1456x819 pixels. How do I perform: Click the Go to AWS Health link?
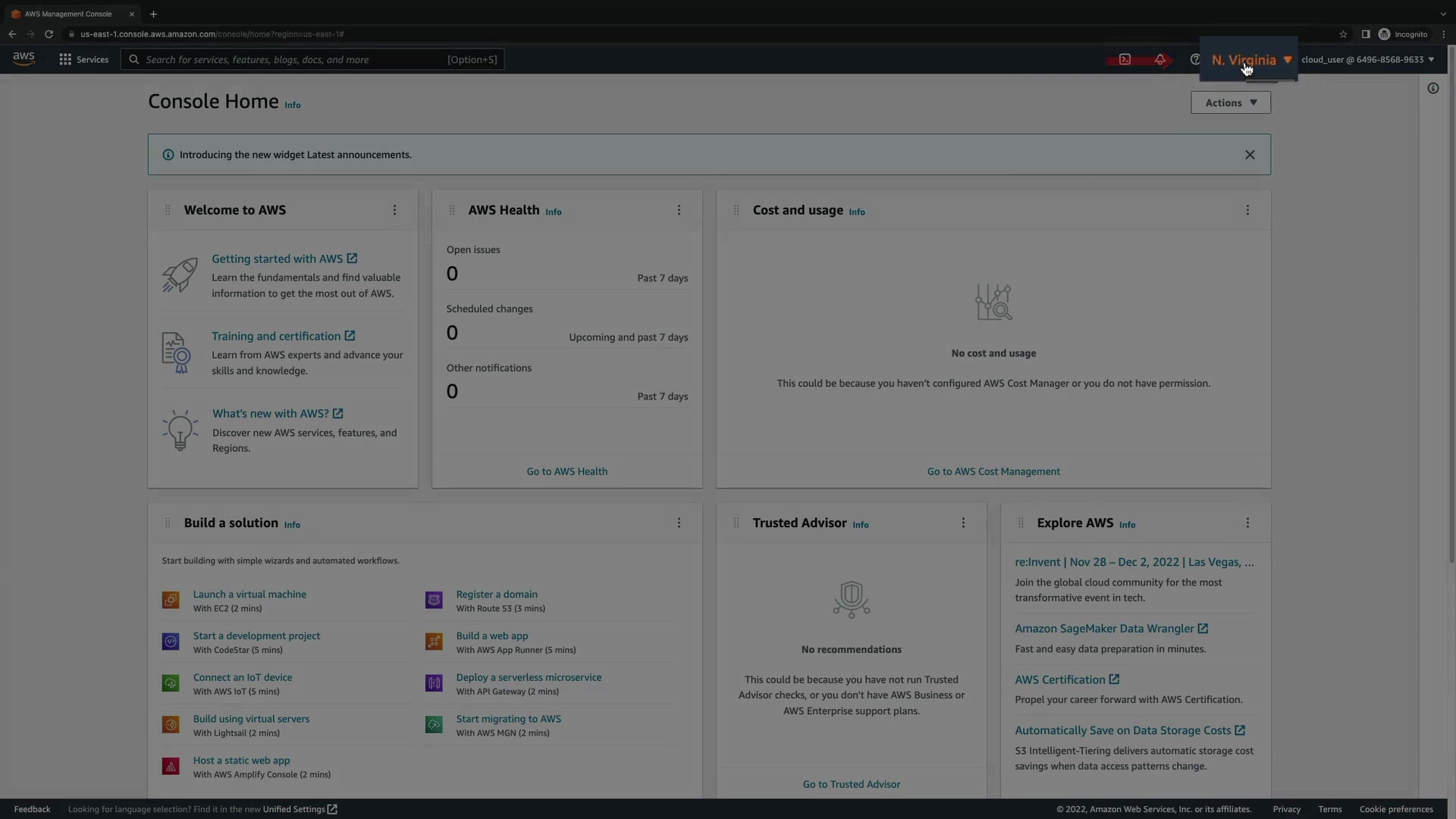click(x=566, y=472)
